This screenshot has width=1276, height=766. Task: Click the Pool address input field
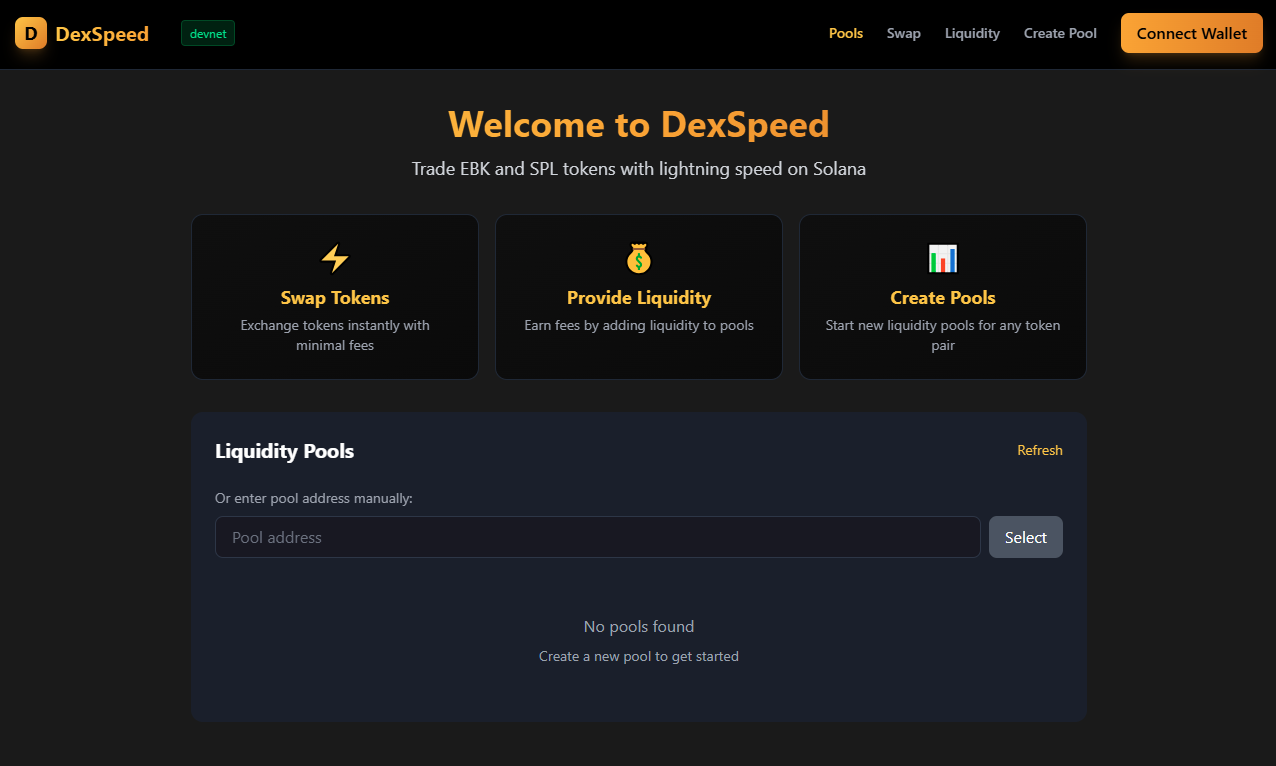point(597,537)
